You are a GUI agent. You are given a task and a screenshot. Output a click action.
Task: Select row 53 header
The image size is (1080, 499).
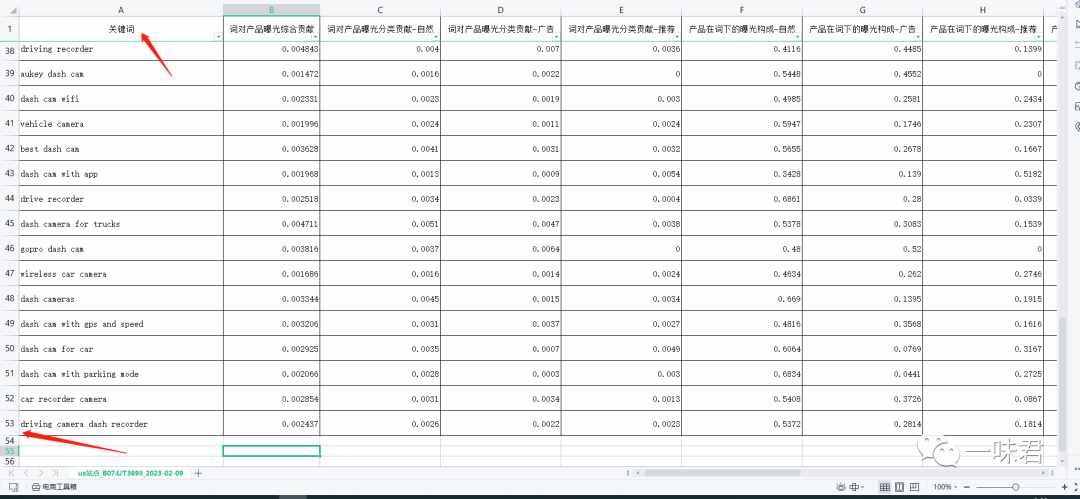click(x=10, y=423)
